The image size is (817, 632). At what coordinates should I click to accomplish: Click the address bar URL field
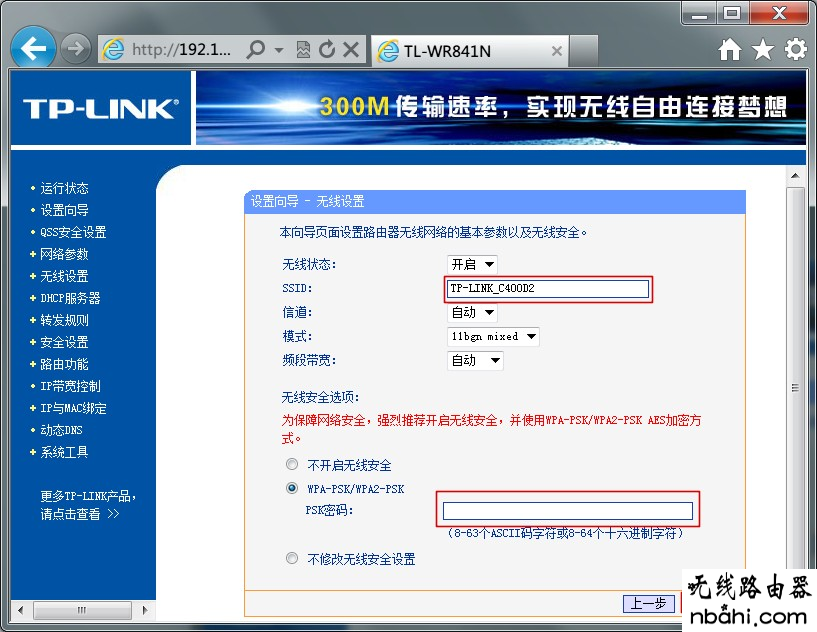coord(180,50)
